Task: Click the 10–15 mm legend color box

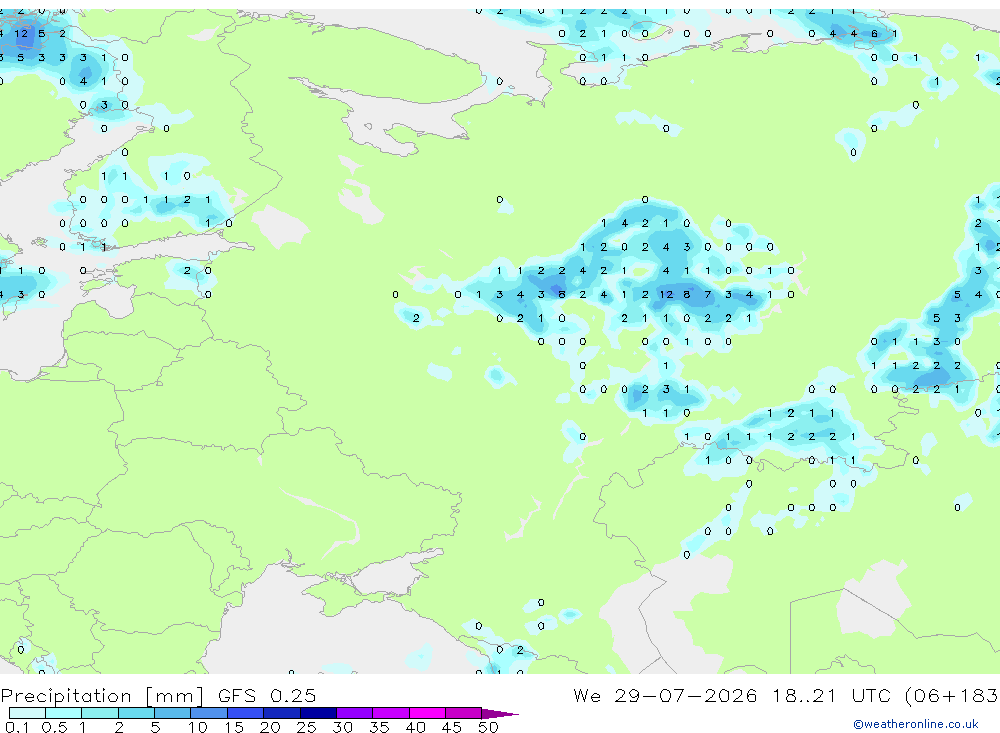Action: pos(209,713)
